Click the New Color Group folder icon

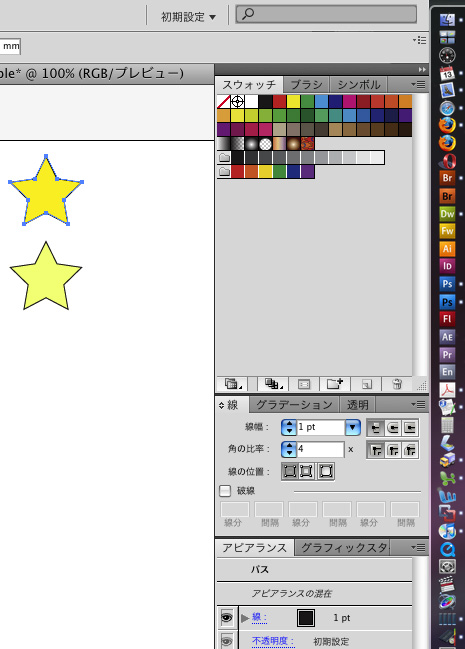[335, 384]
